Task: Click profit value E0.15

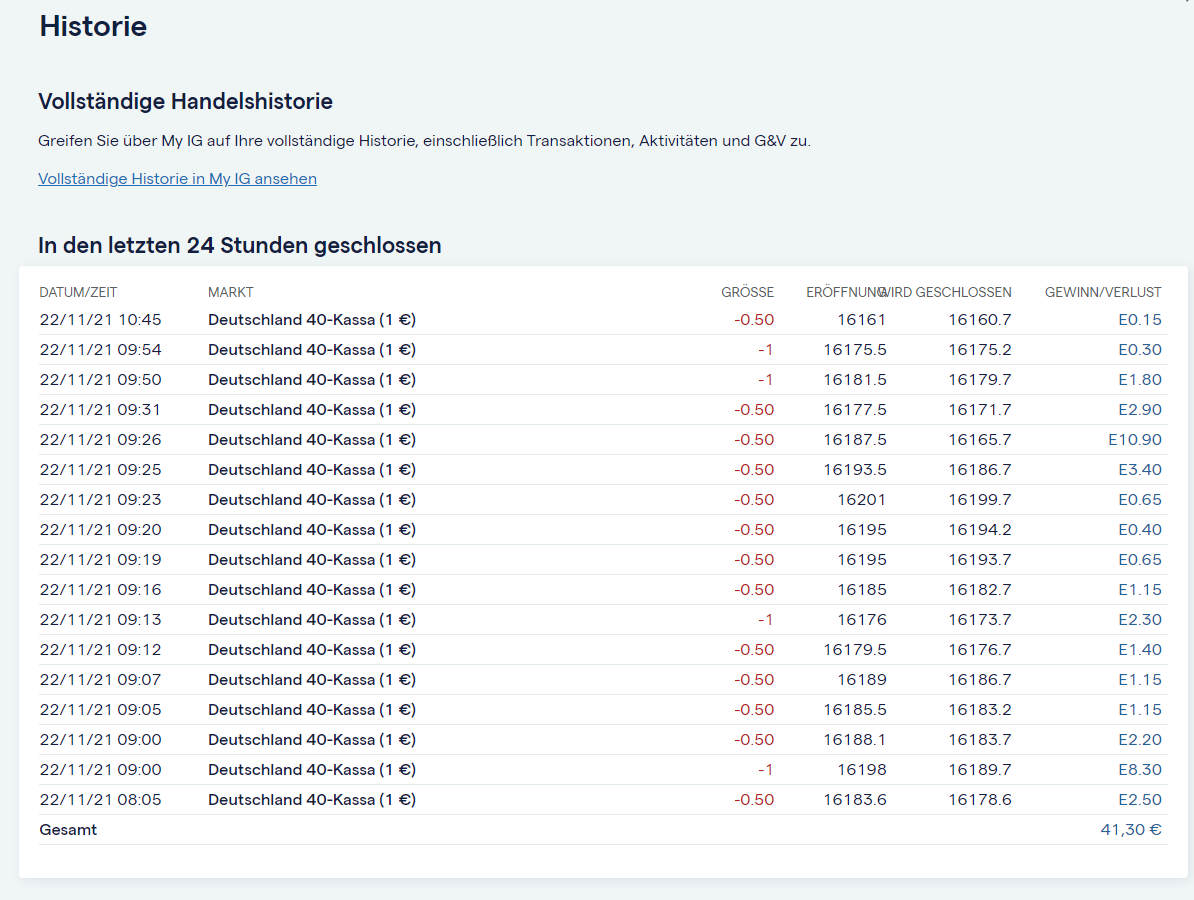Action: click(x=1140, y=320)
